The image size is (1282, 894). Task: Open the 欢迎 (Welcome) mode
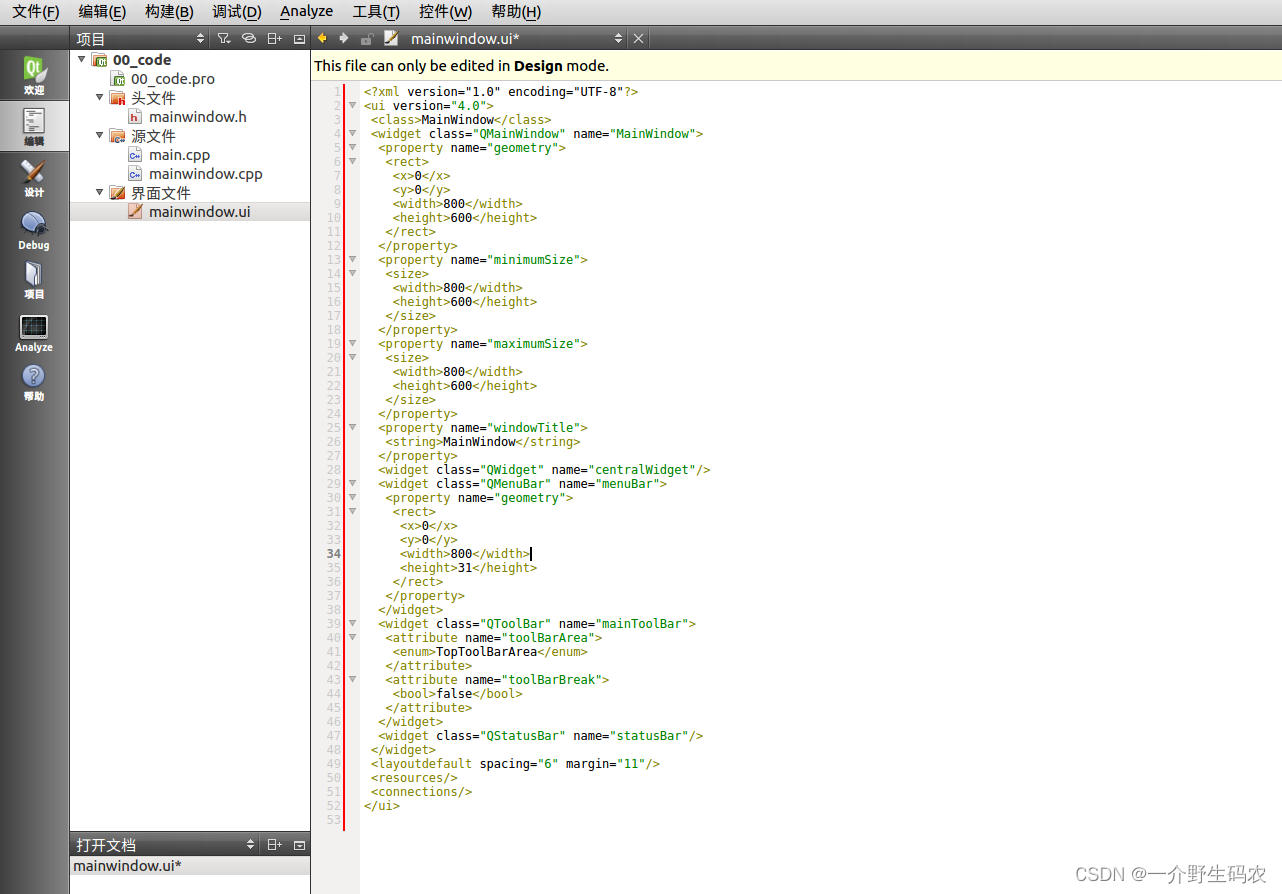pos(34,76)
